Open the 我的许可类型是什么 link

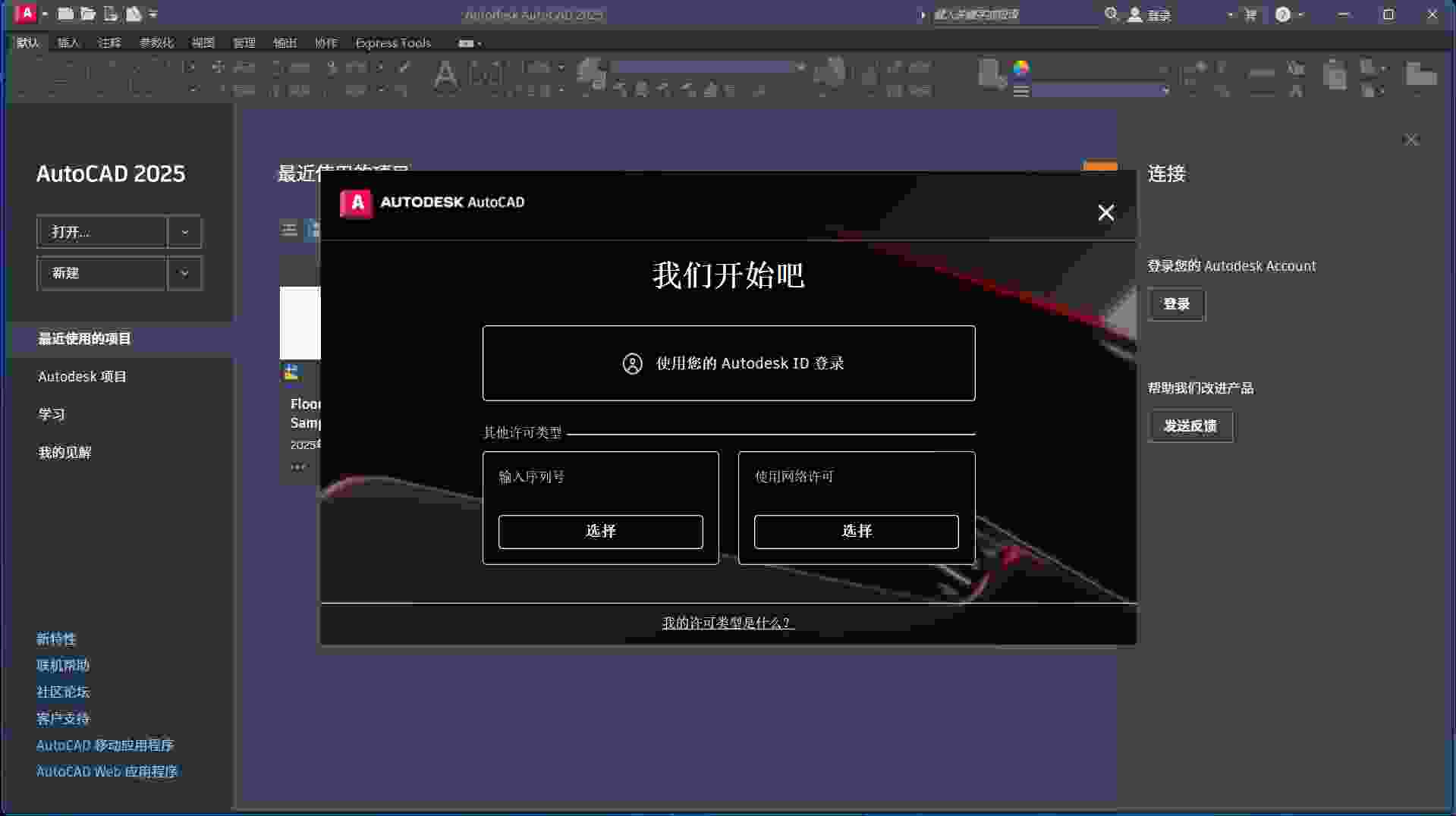point(727,623)
